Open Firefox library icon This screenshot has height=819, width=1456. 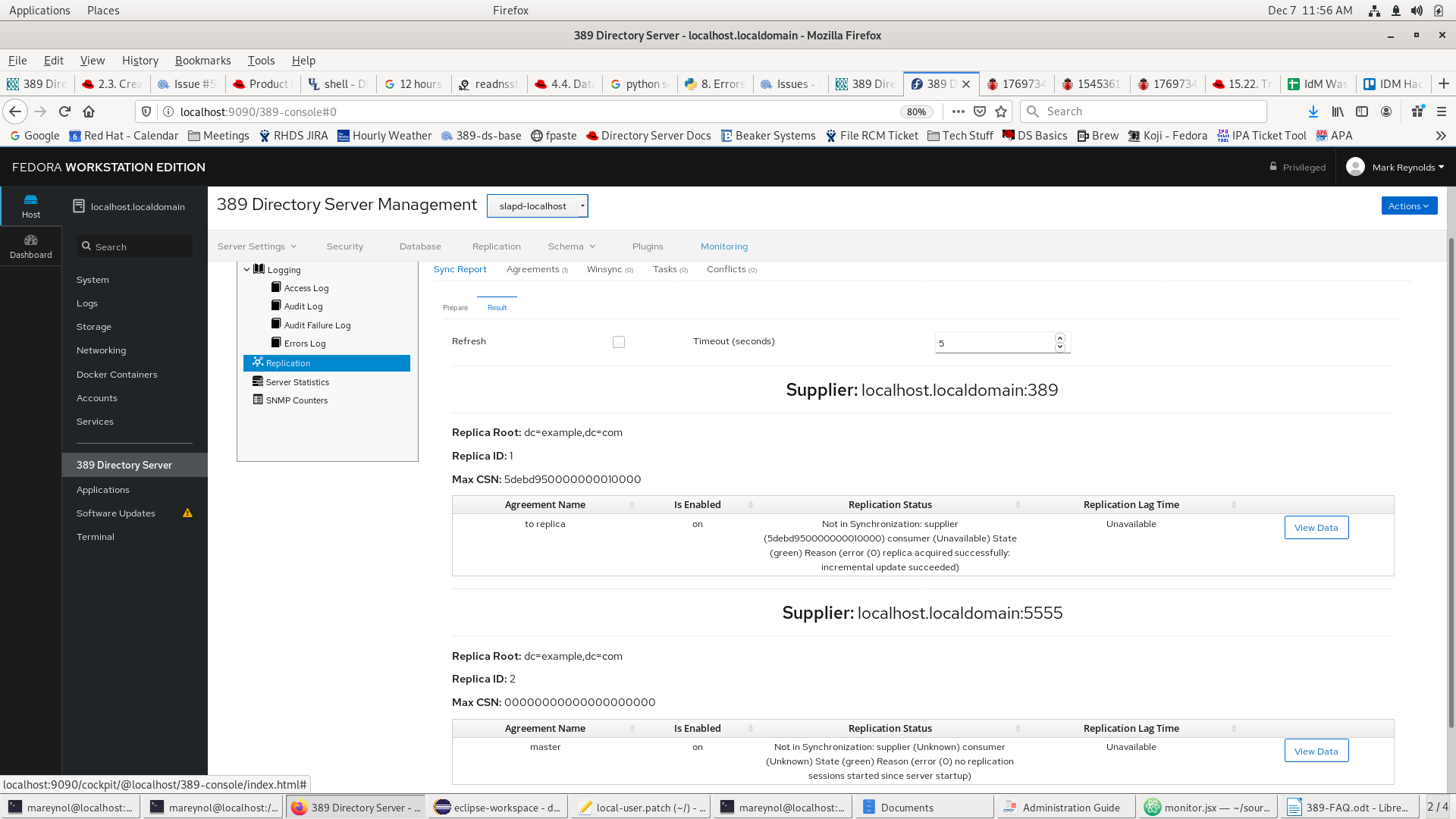click(x=1338, y=111)
